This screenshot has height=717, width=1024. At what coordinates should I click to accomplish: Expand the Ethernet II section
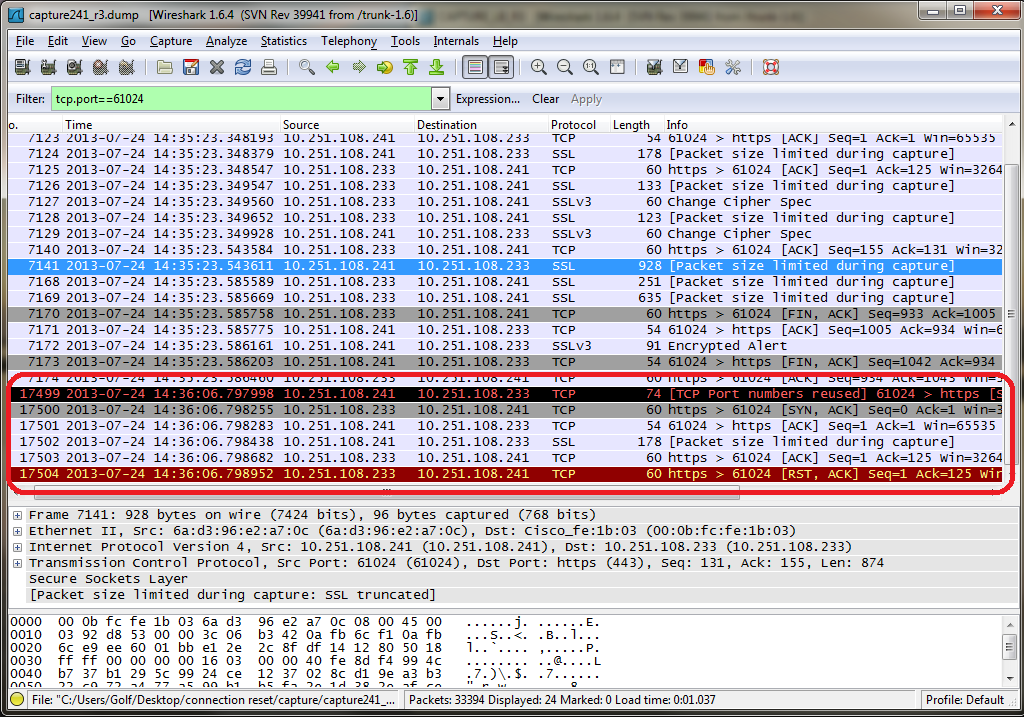point(18,531)
